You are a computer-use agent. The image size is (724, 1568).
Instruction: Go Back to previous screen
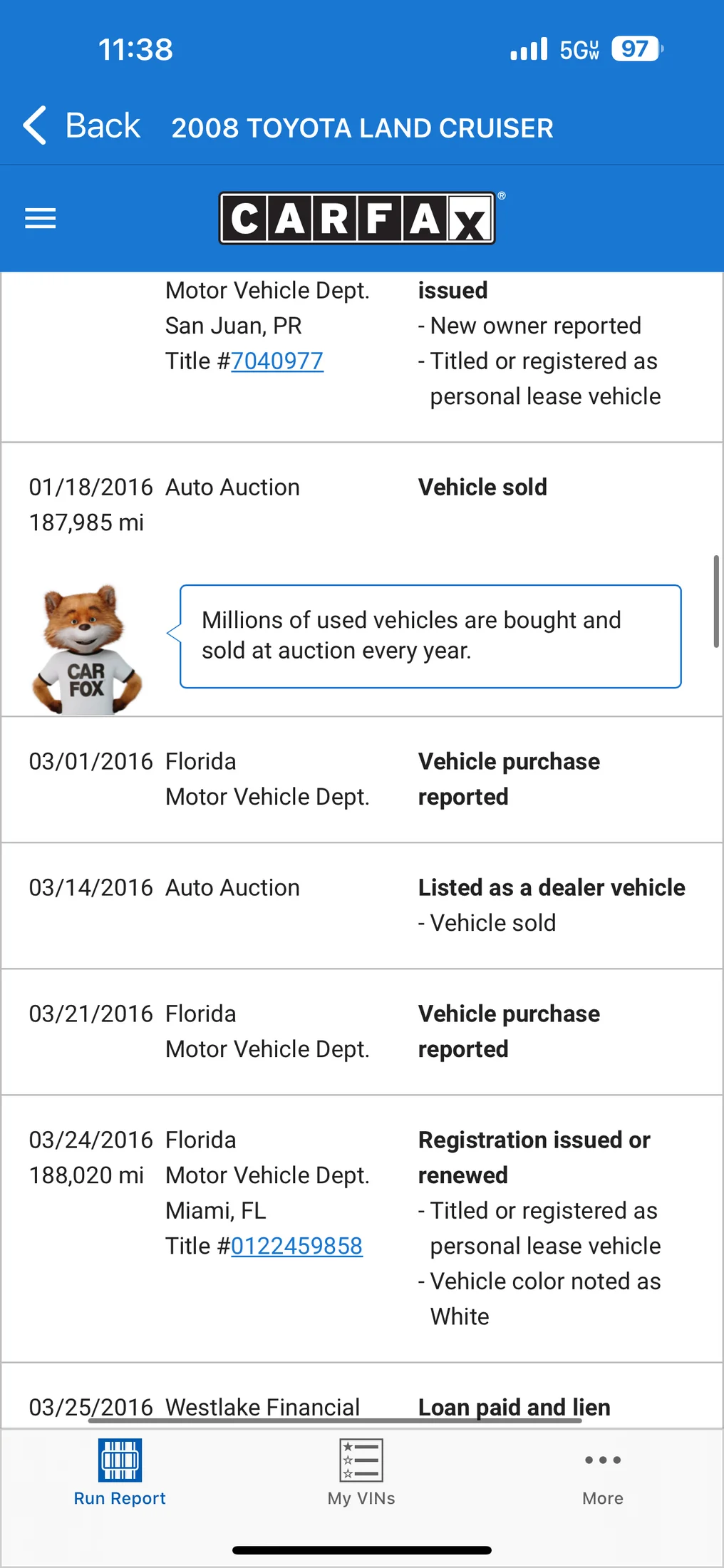[x=81, y=125]
